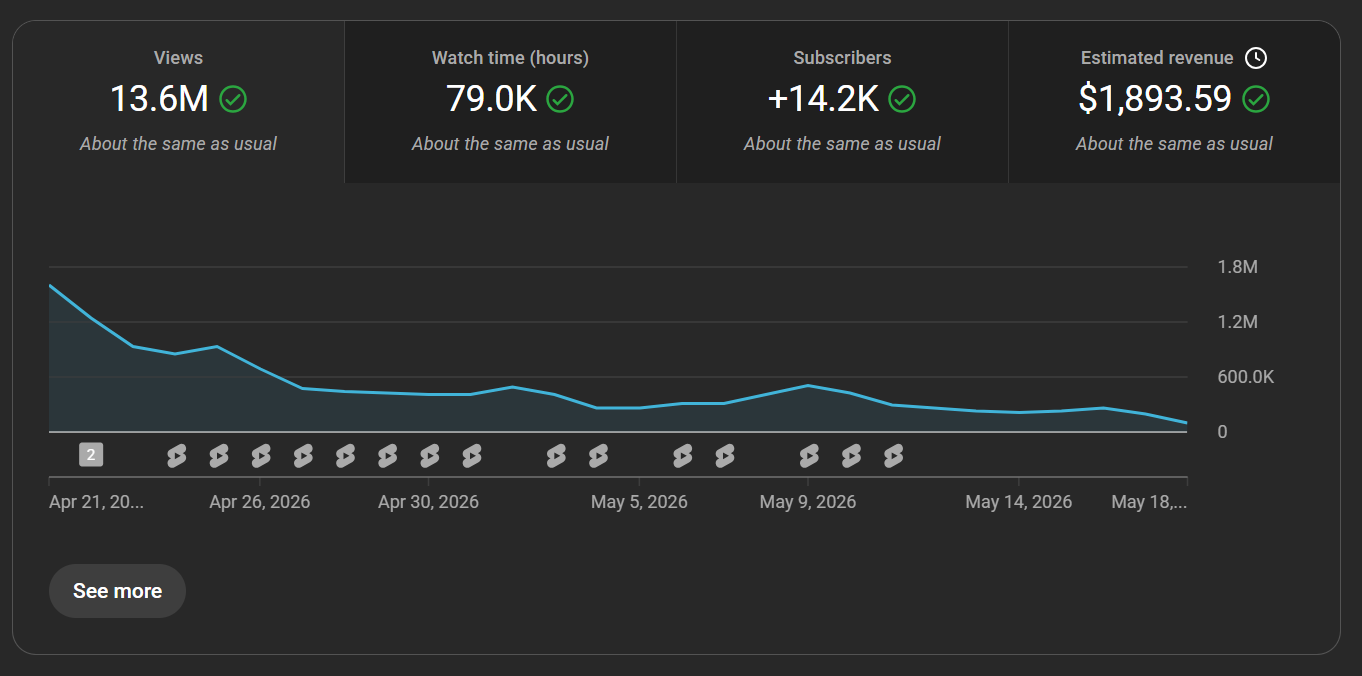Click the See more button
The height and width of the screenshot is (676, 1362).
point(117,591)
